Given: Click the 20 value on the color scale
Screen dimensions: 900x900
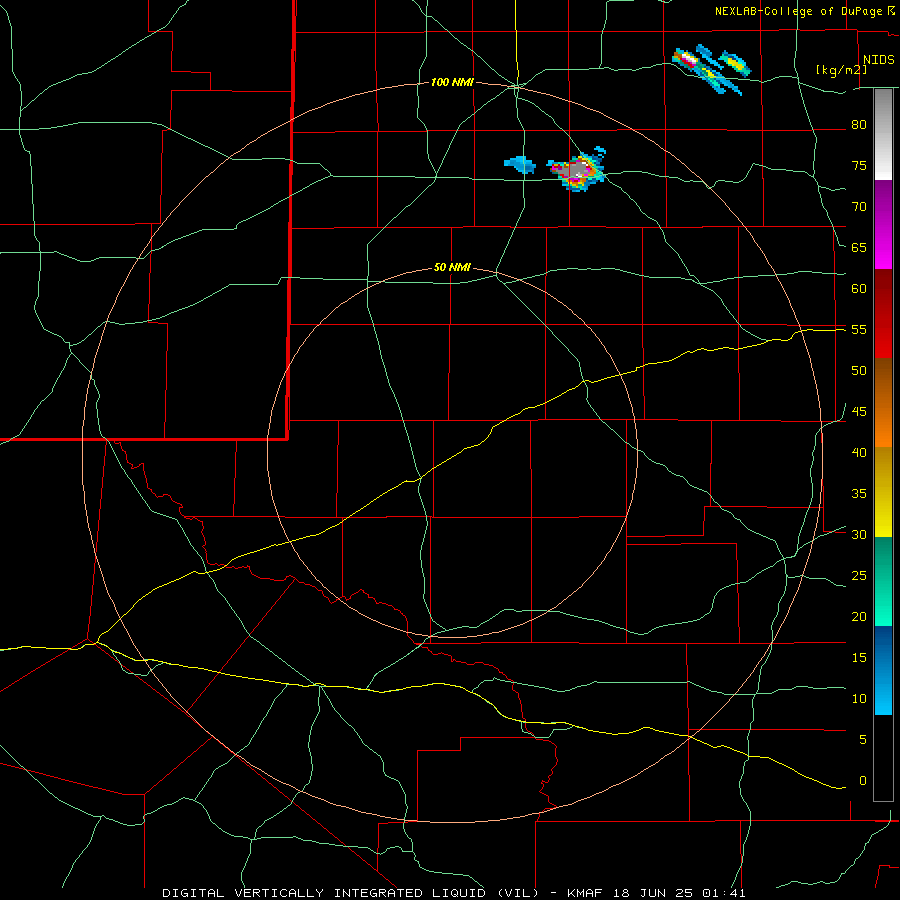Looking at the screenshot, I should coord(859,616).
